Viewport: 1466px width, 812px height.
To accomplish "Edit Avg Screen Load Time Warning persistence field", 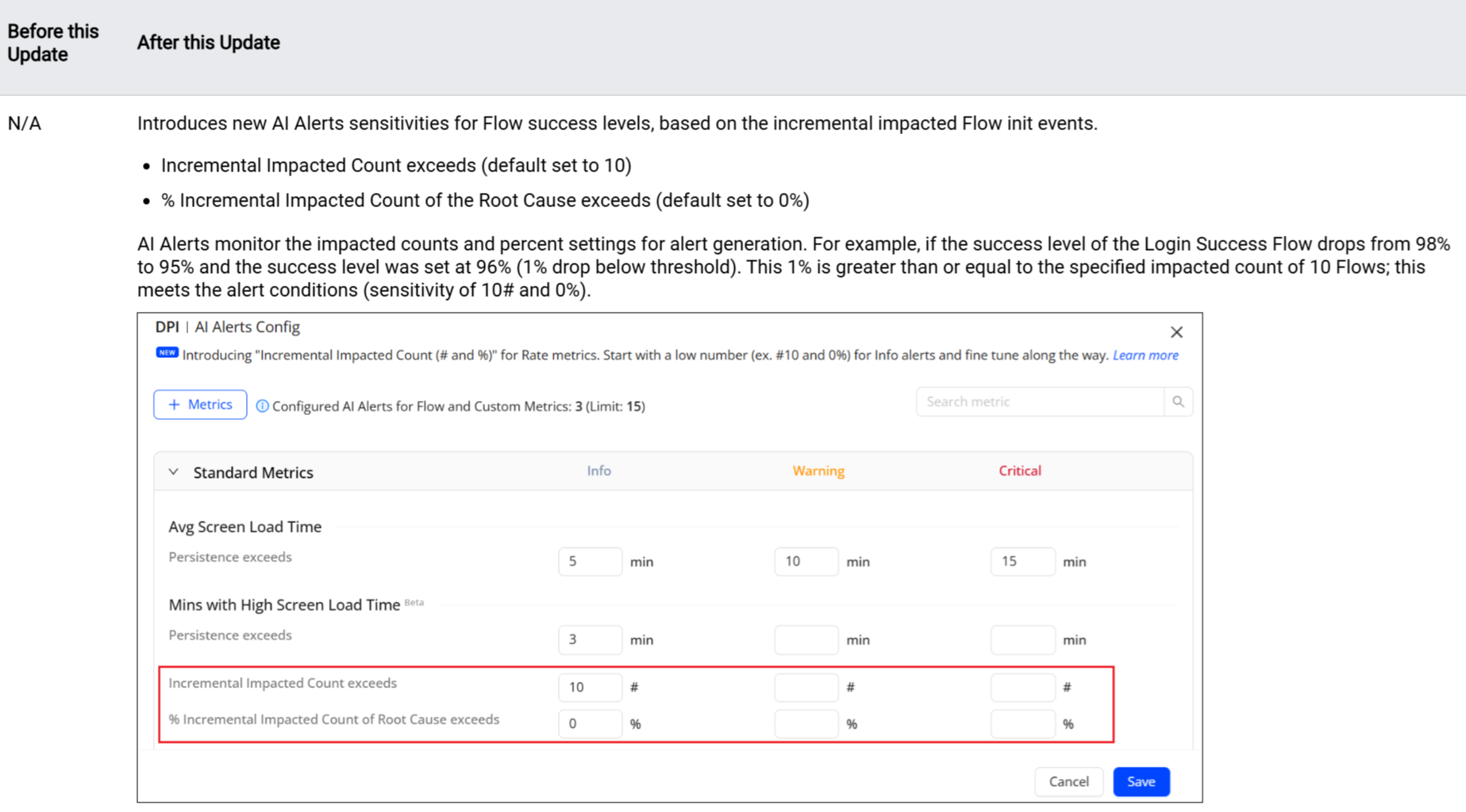I will pyautogui.click(x=806, y=561).
